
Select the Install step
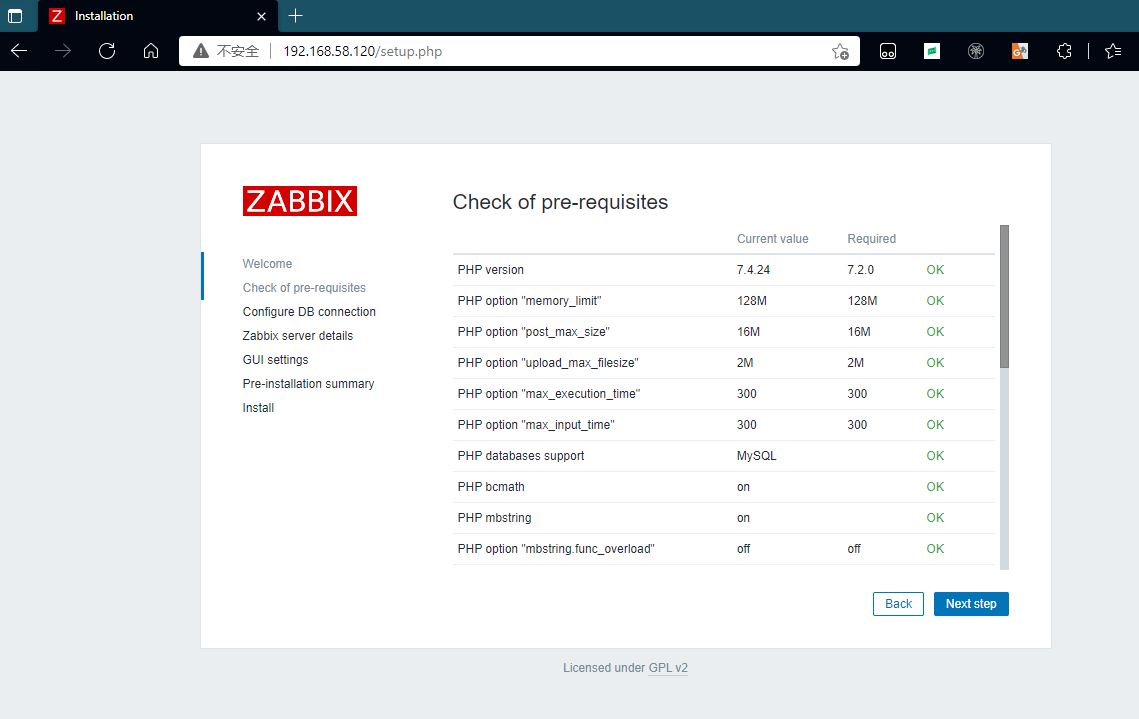[x=258, y=407]
